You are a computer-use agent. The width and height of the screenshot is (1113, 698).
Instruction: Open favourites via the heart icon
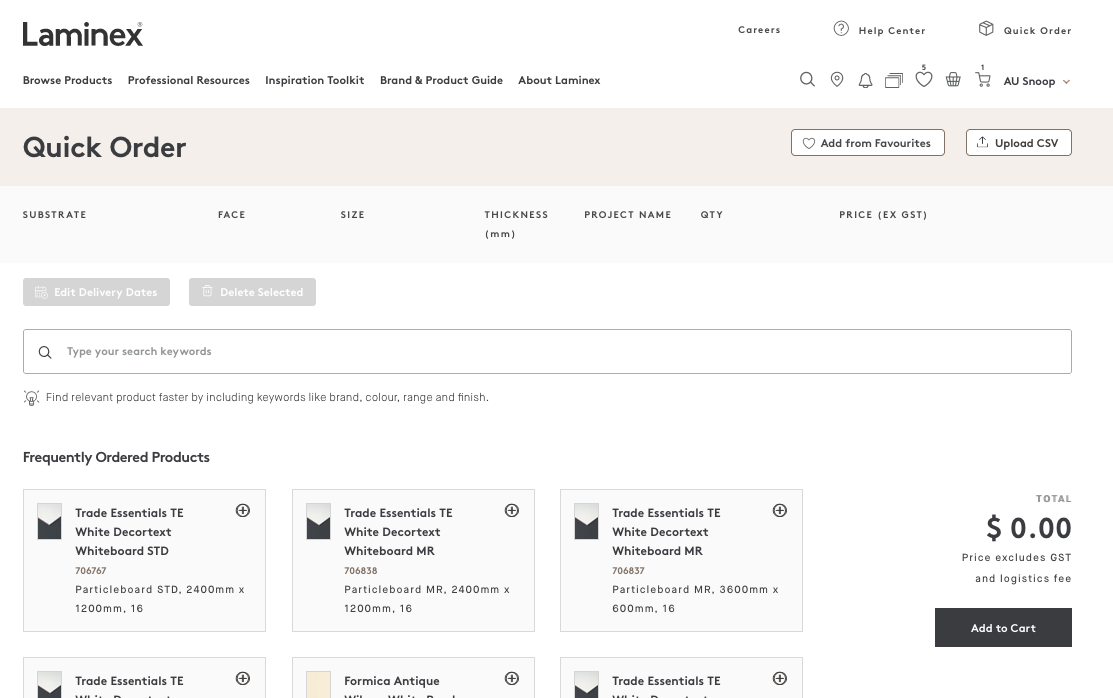[x=924, y=78]
